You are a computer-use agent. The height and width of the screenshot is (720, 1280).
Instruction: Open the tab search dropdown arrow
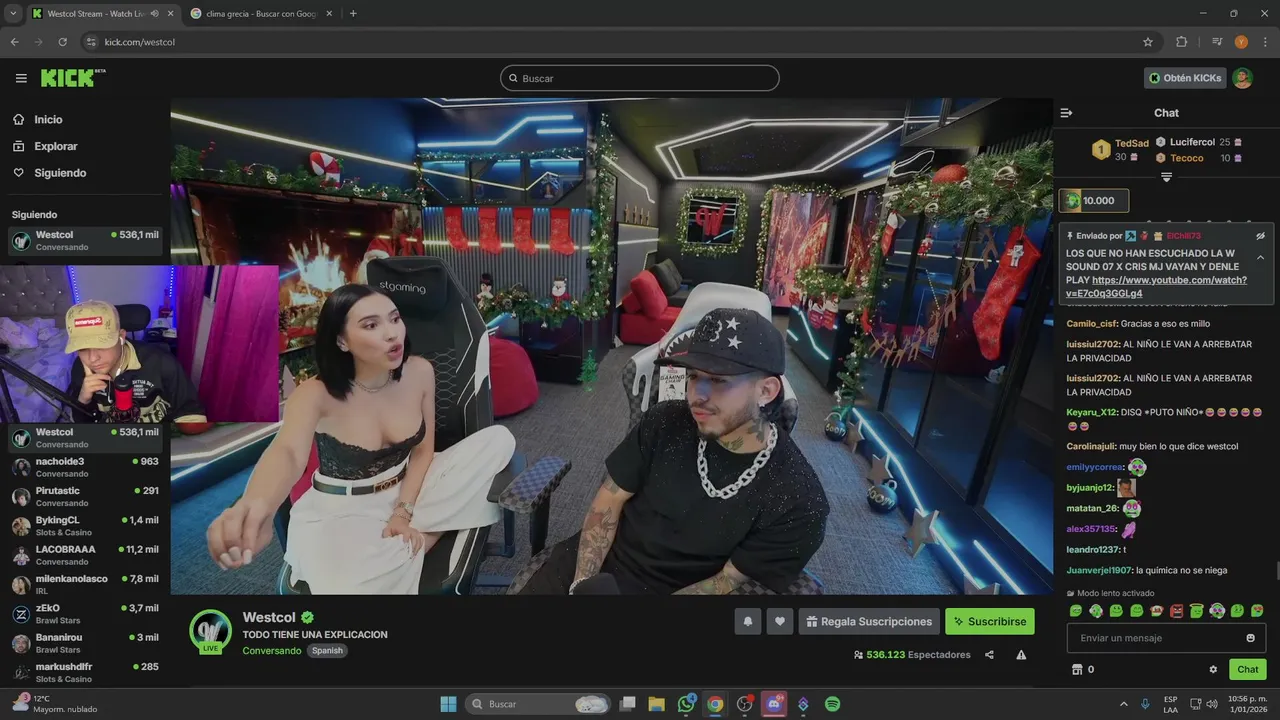pyautogui.click(x=13, y=14)
